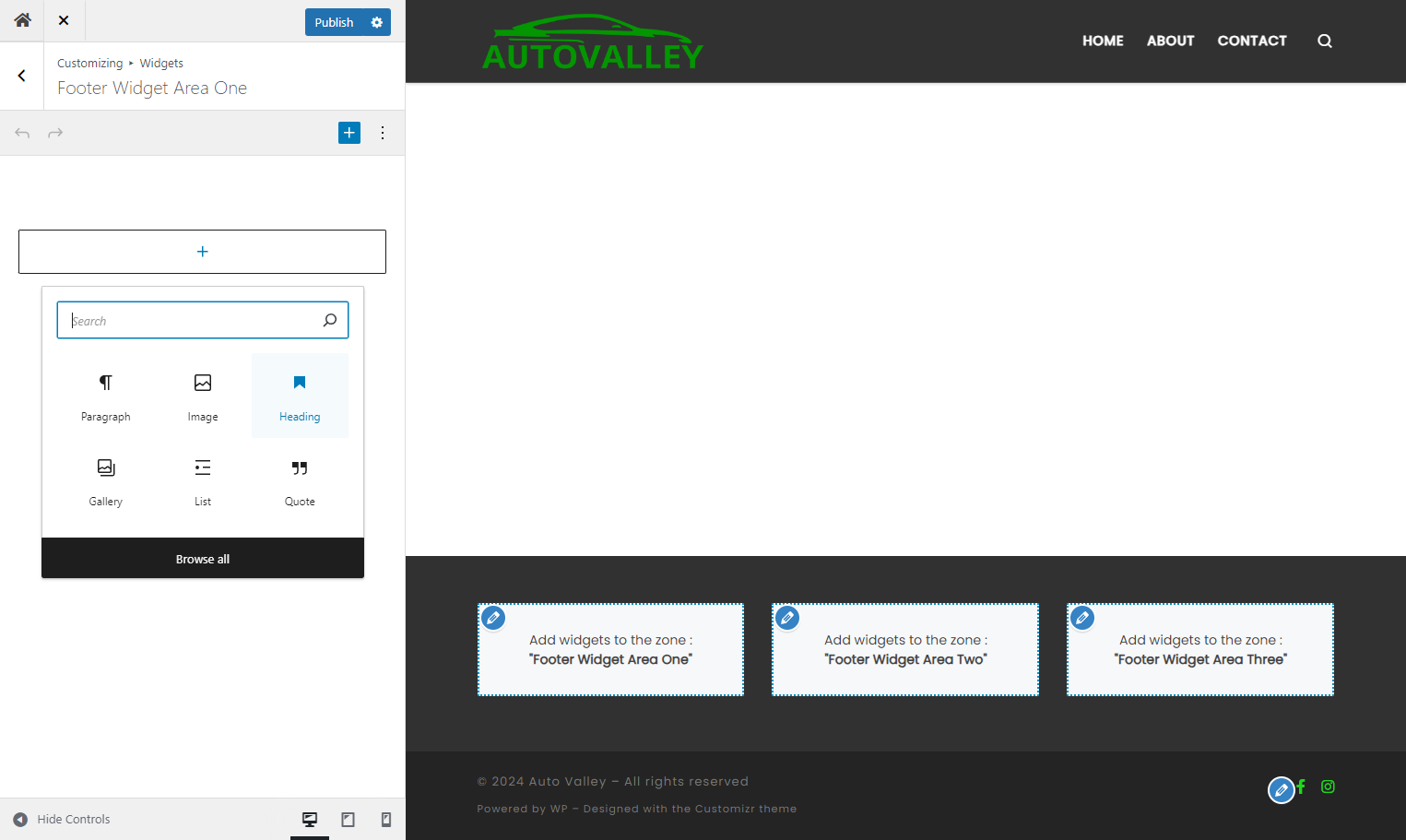The height and width of the screenshot is (840, 1406).
Task: Undo the last widget change
Action: point(22,133)
